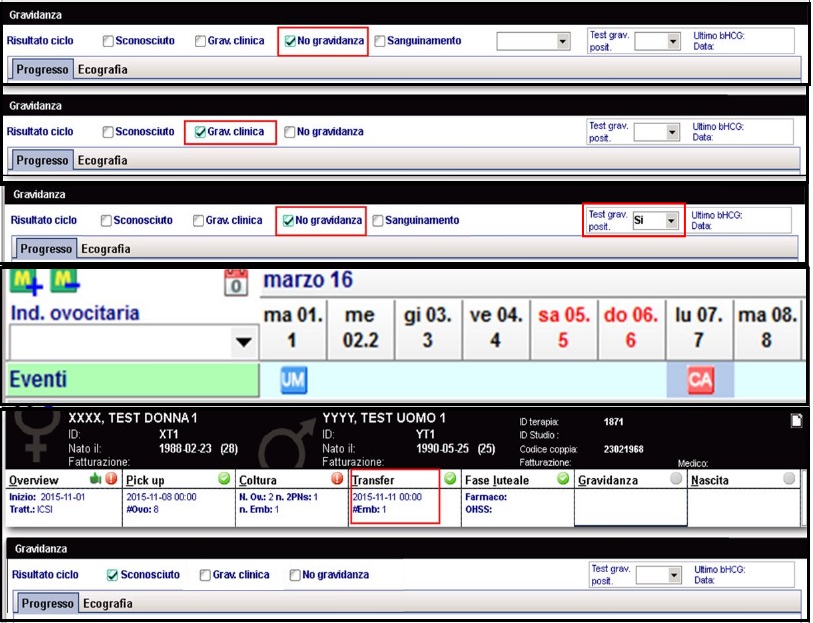Click ID terapia value 1871

point(613,422)
